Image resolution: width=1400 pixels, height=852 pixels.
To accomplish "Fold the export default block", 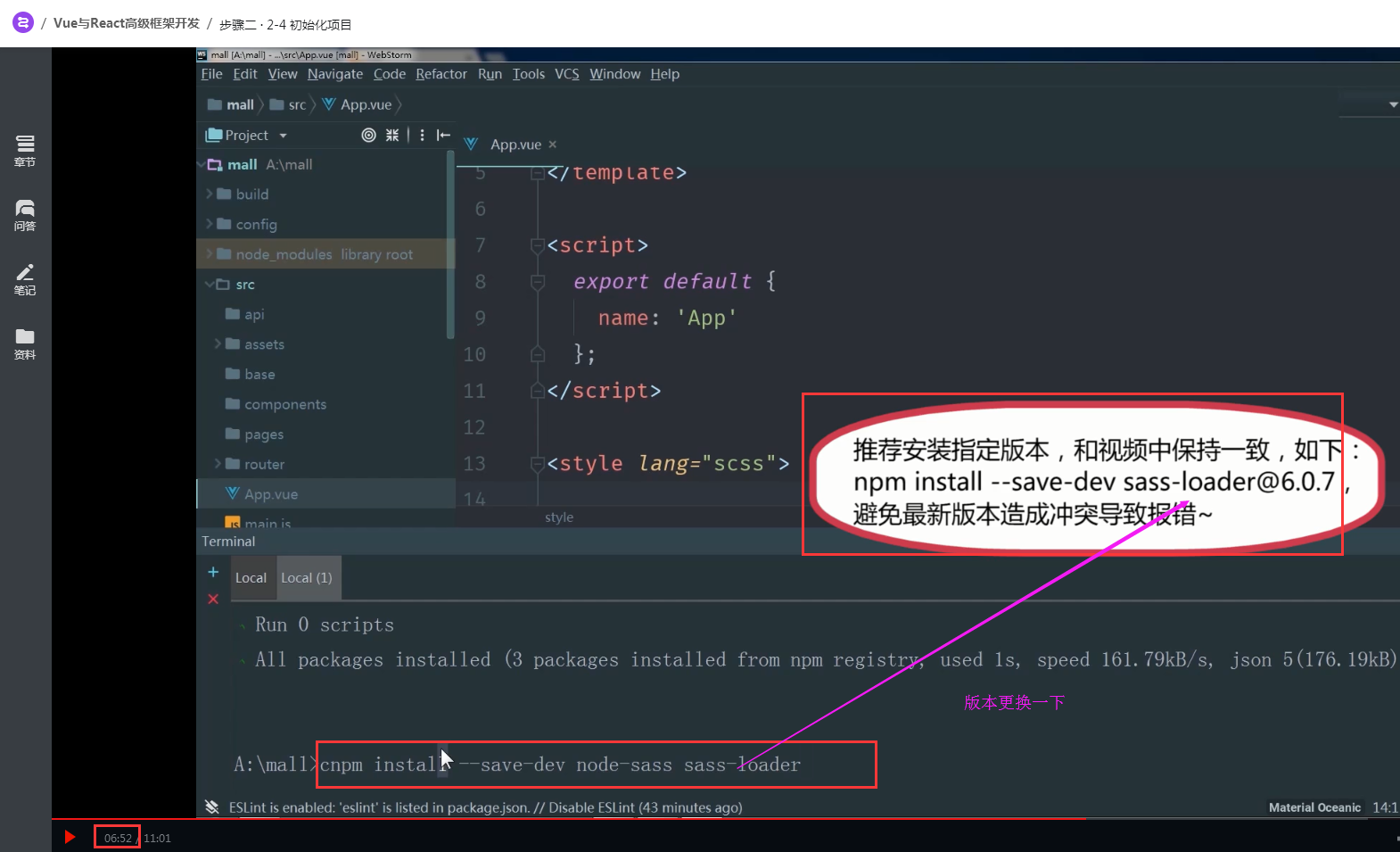I will [x=538, y=282].
